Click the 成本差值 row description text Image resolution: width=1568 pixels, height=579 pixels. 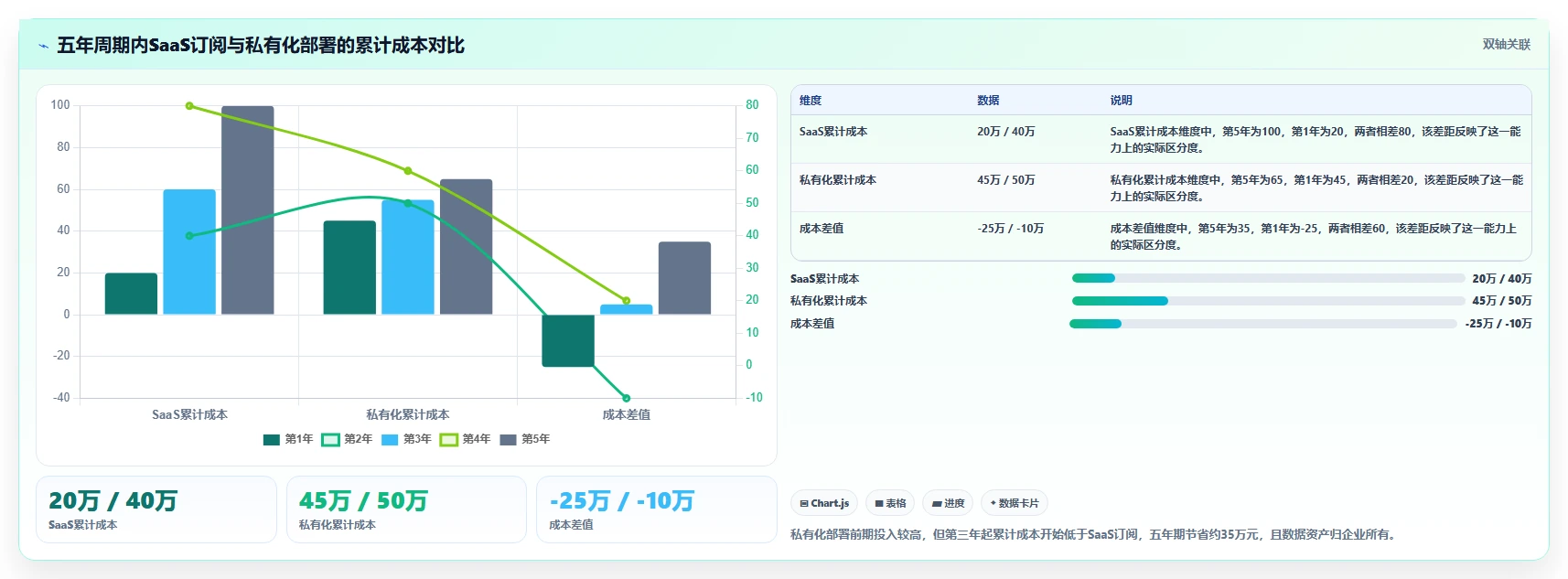[1314, 237]
